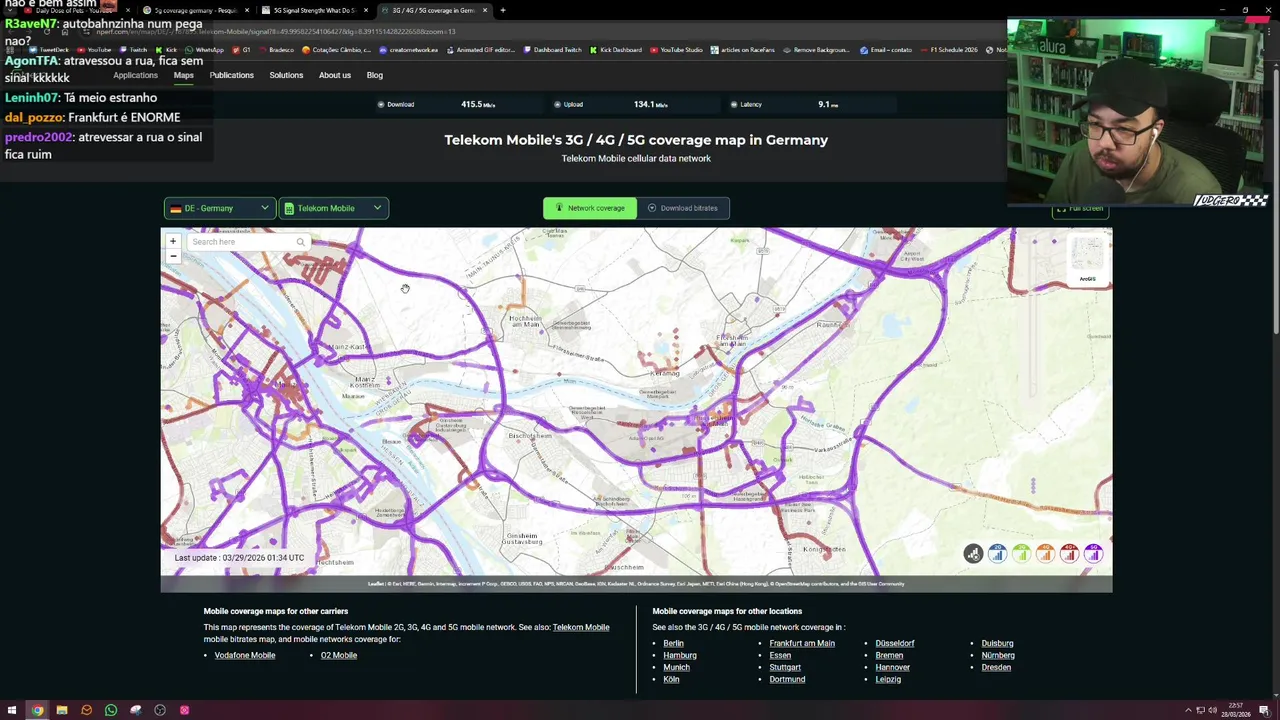Viewport: 1280px width, 720px height.
Task: Open the Hamburg coverage link
Action: 680,655
